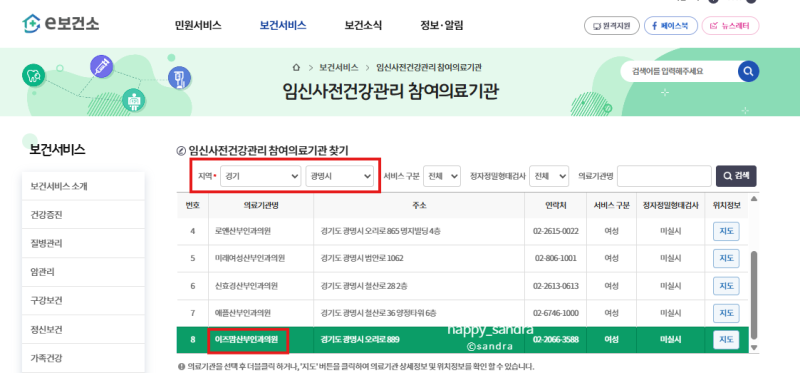
Task: Click phone number 02-6746-1000
Action: tap(556, 313)
